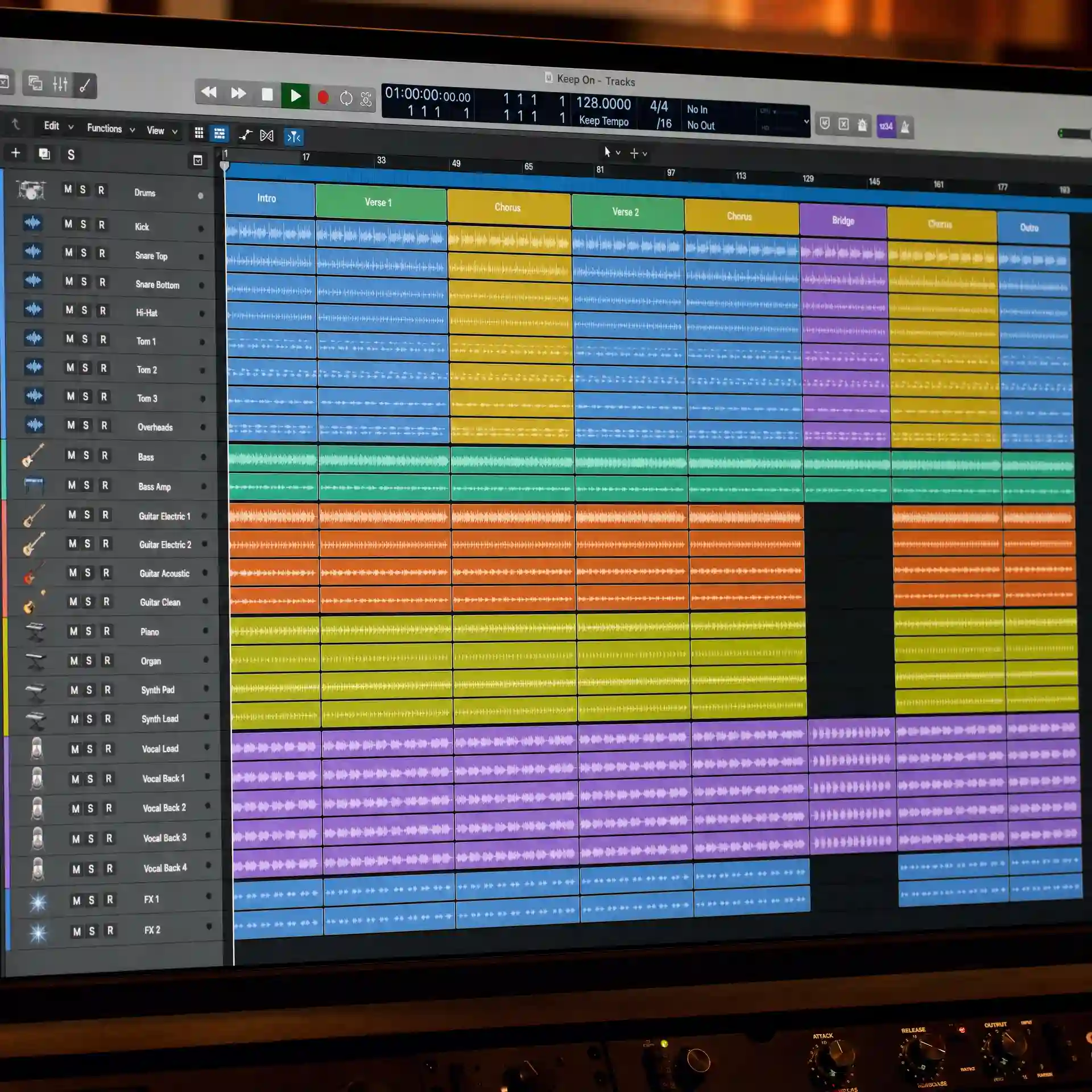Fast forward with the double-right arrow button
The image size is (1092, 1092).
[x=238, y=93]
